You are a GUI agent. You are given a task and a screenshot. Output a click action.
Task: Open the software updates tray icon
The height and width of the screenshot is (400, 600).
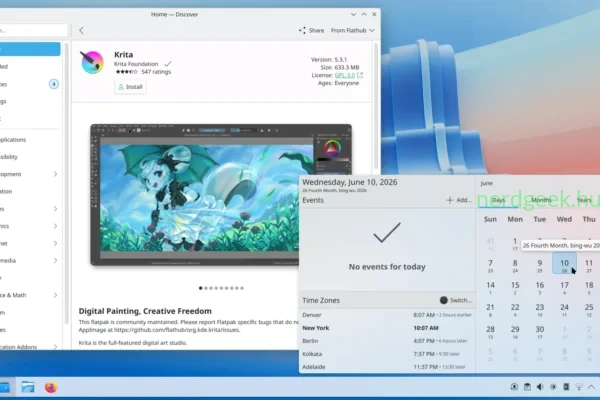click(x=514, y=387)
